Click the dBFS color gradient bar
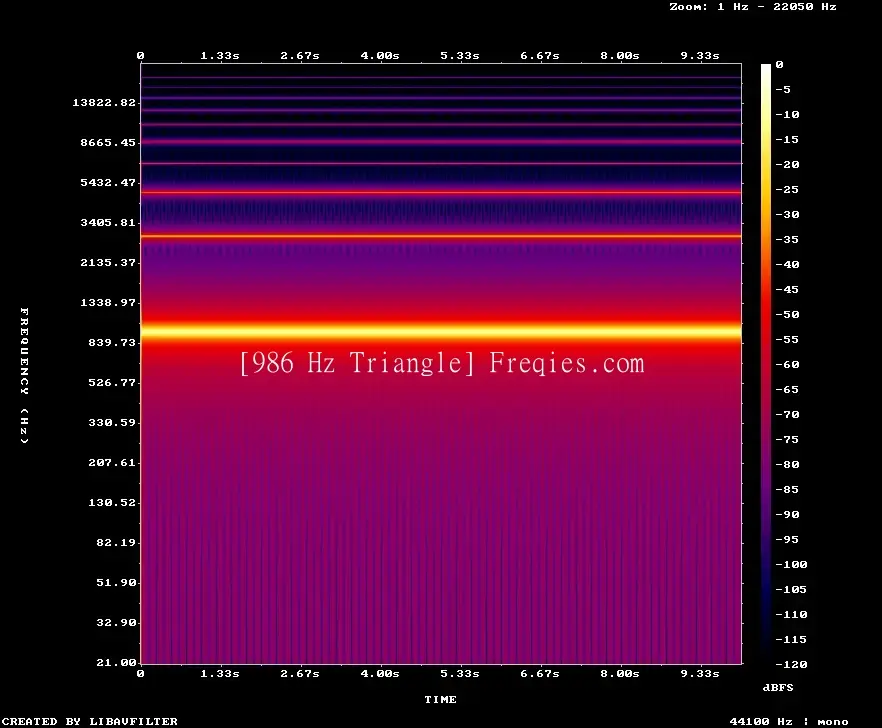This screenshot has height=728, width=882. coord(766,364)
